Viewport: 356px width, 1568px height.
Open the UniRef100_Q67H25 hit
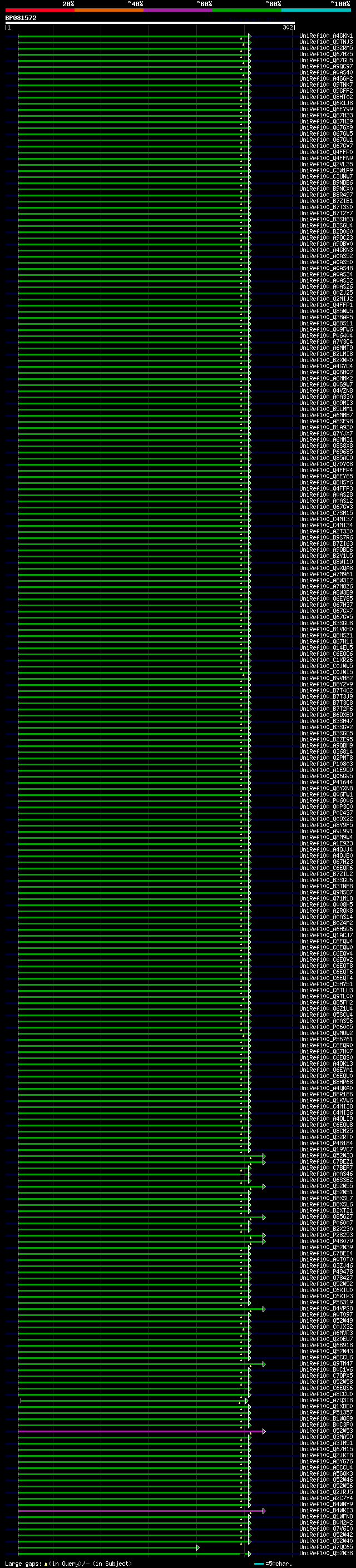click(x=326, y=54)
